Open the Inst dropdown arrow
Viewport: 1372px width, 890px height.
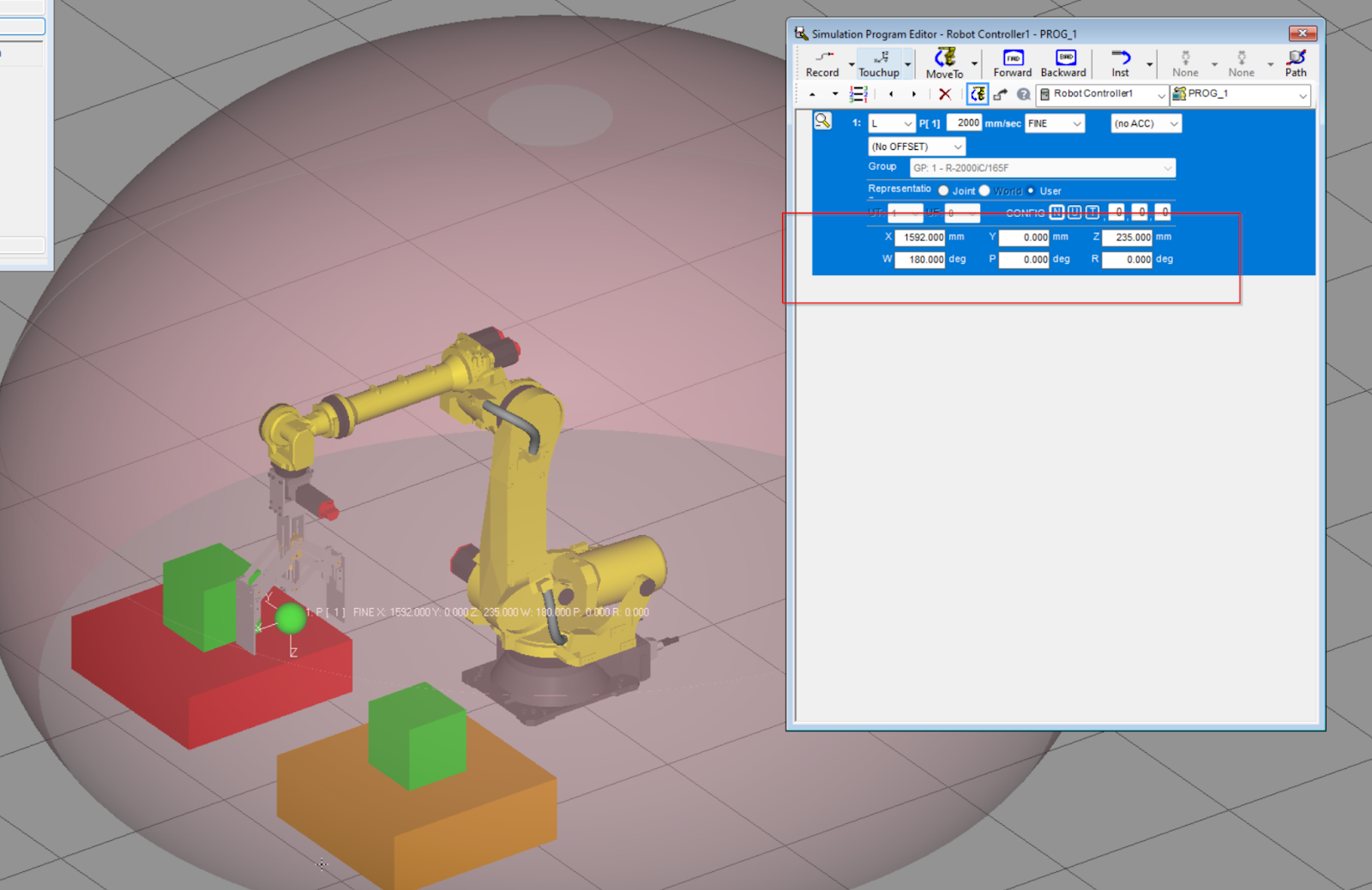1149,64
